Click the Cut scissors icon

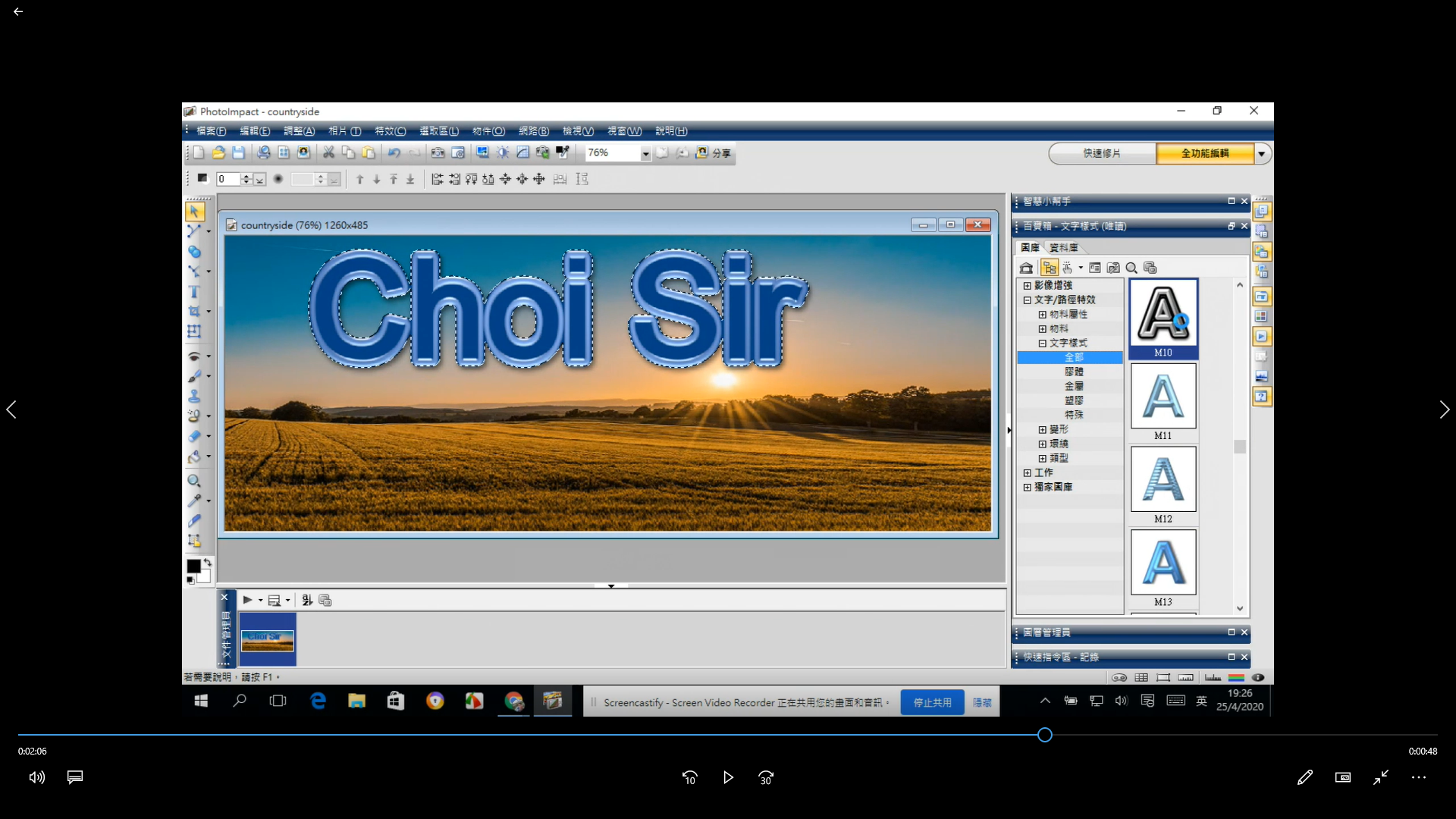328,153
